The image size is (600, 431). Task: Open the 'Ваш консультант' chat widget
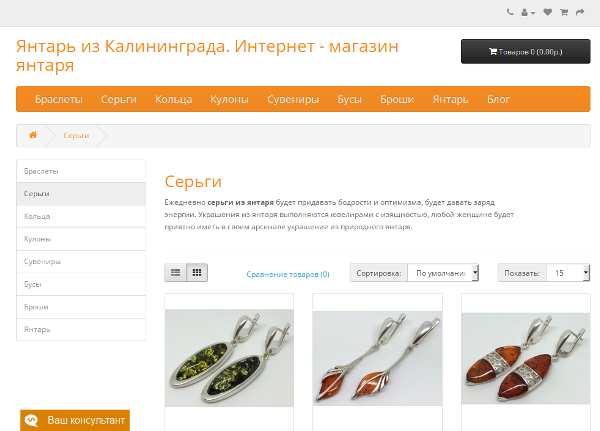tap(75, 420)
